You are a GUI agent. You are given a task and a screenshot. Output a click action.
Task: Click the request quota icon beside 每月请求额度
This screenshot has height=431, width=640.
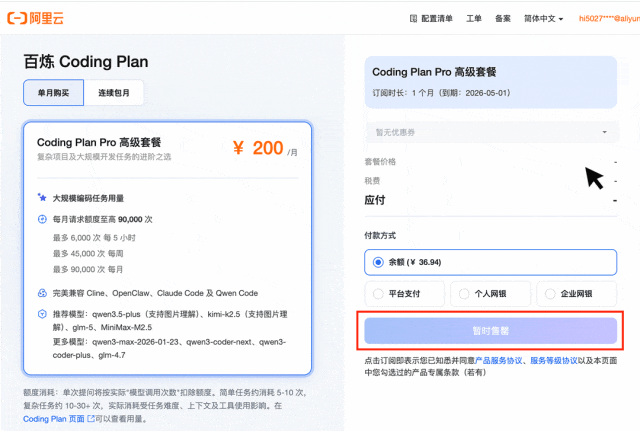(42, 219)
